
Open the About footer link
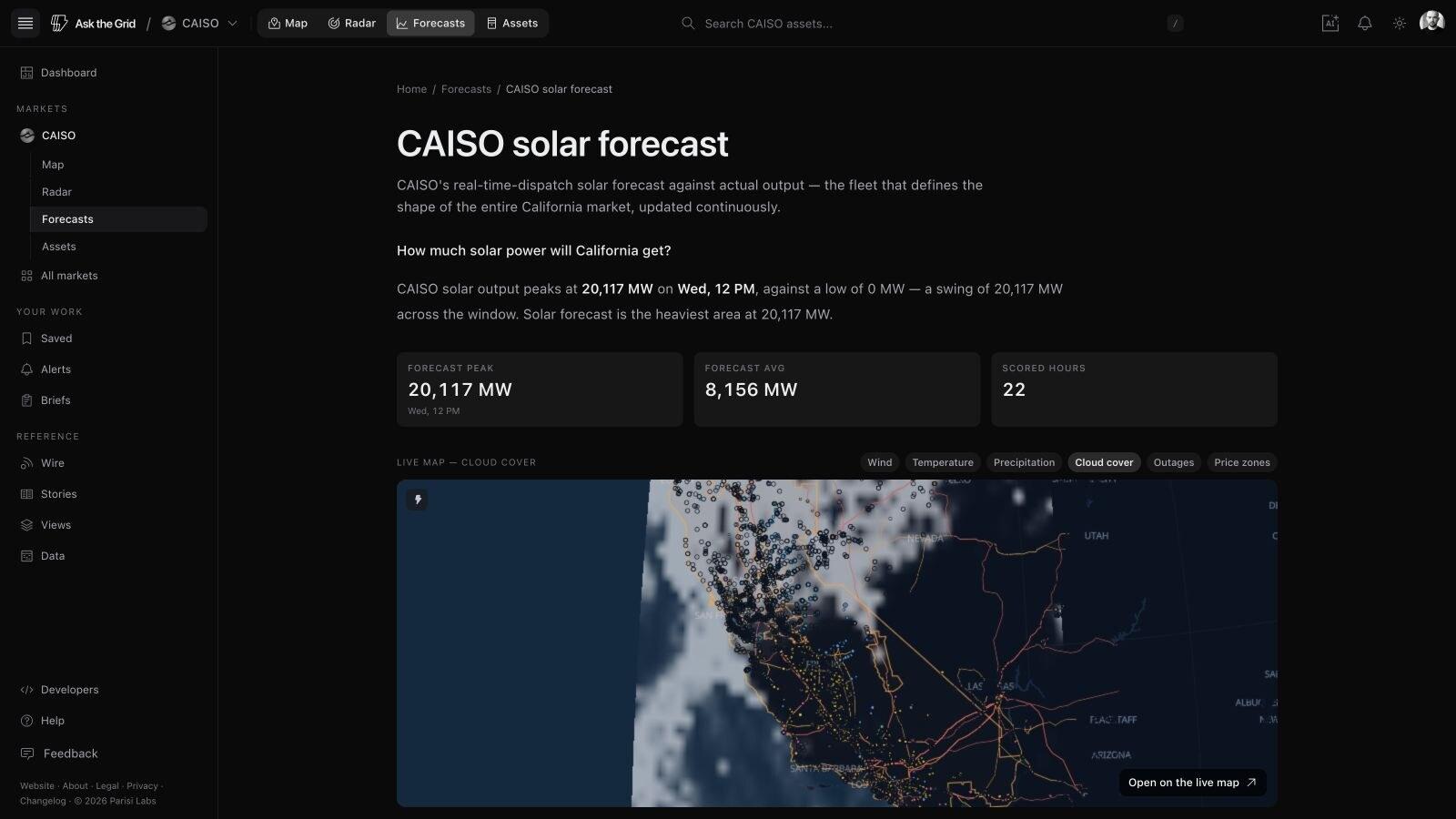click(x=76, y=786)
